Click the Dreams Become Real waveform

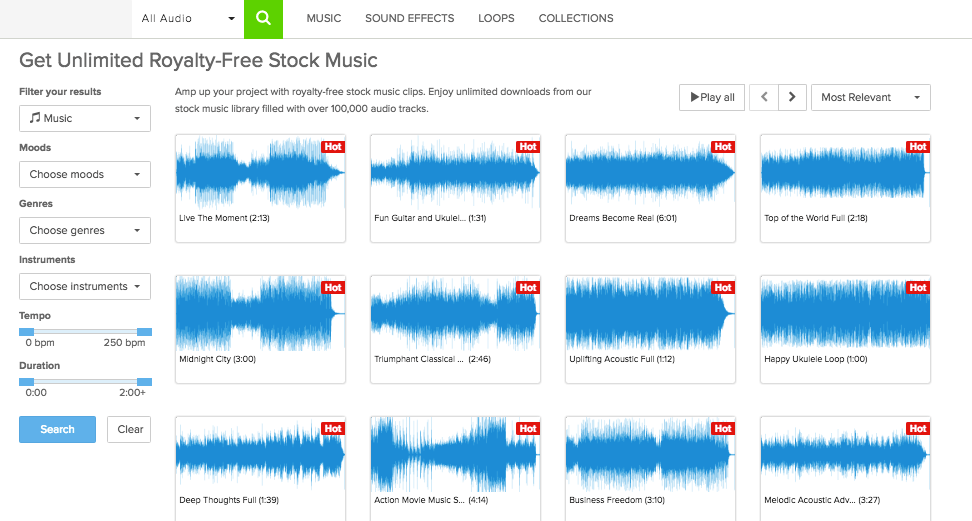click(x=650, y=172)
